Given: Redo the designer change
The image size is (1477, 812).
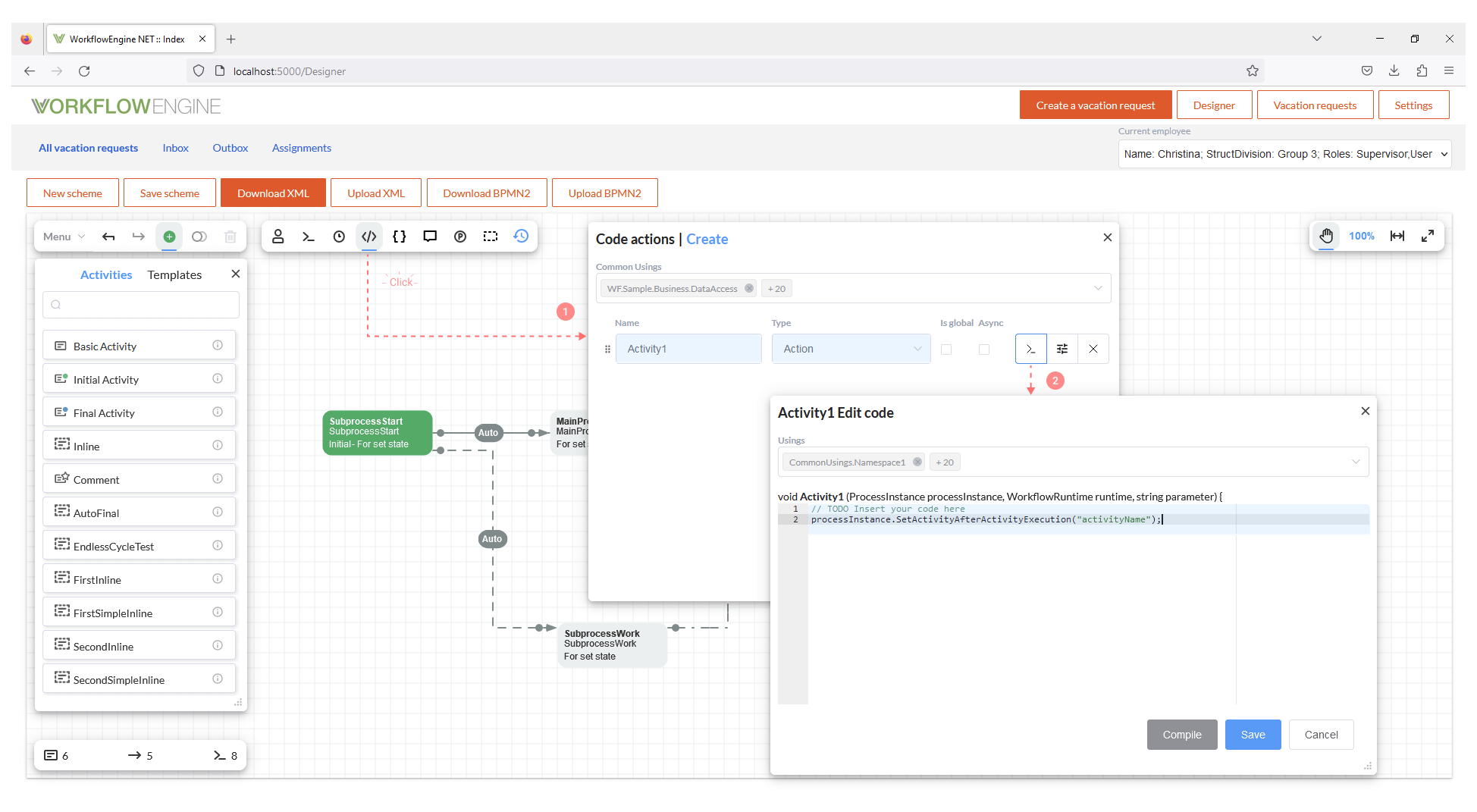Looking at the screenshot, I should (138, 237).
